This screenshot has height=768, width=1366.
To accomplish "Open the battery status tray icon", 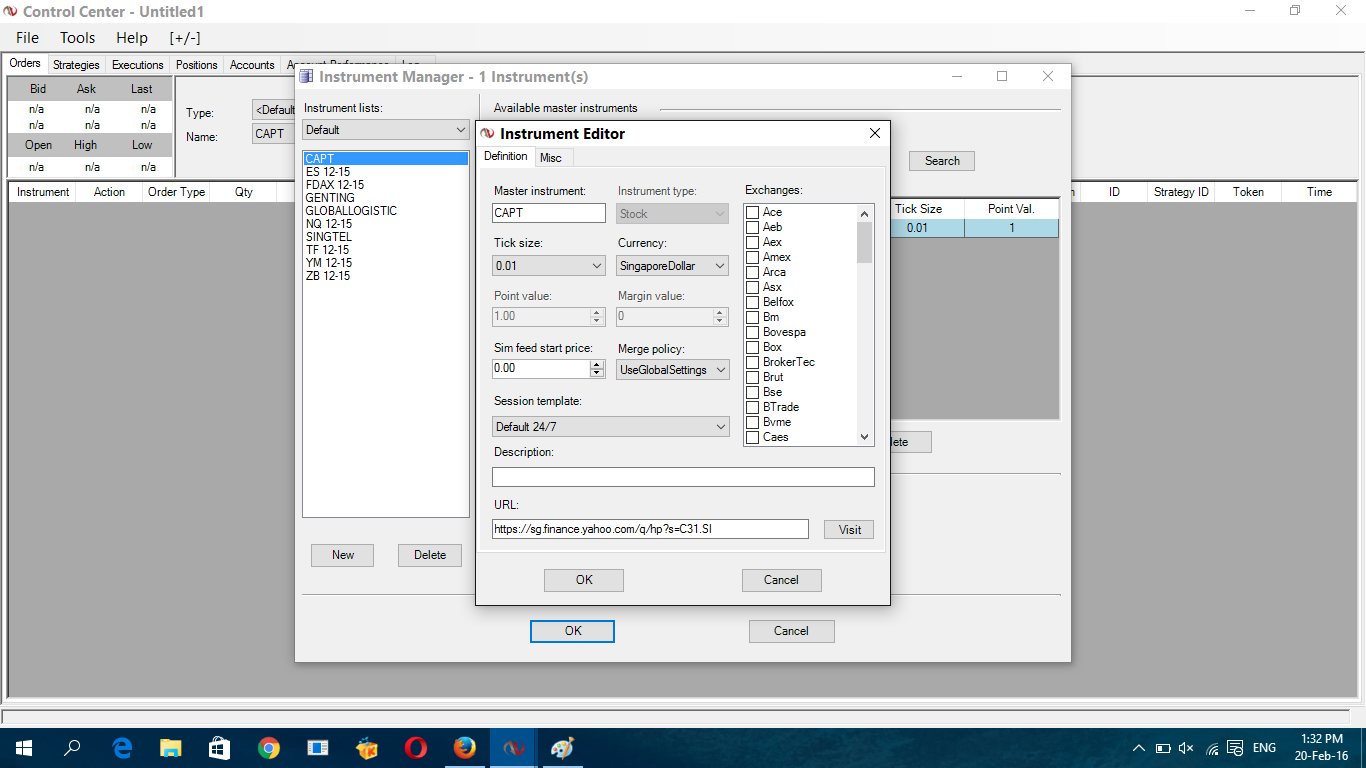I will 1163,748.
